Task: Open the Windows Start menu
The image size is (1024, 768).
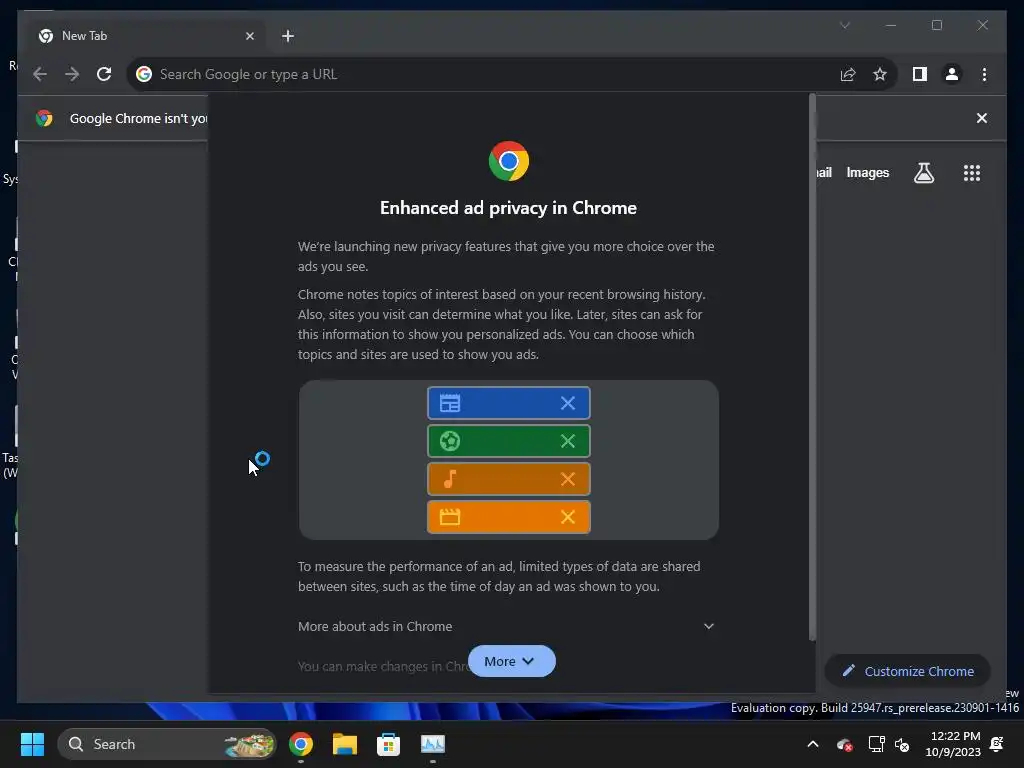Action: tap(32, 744)
